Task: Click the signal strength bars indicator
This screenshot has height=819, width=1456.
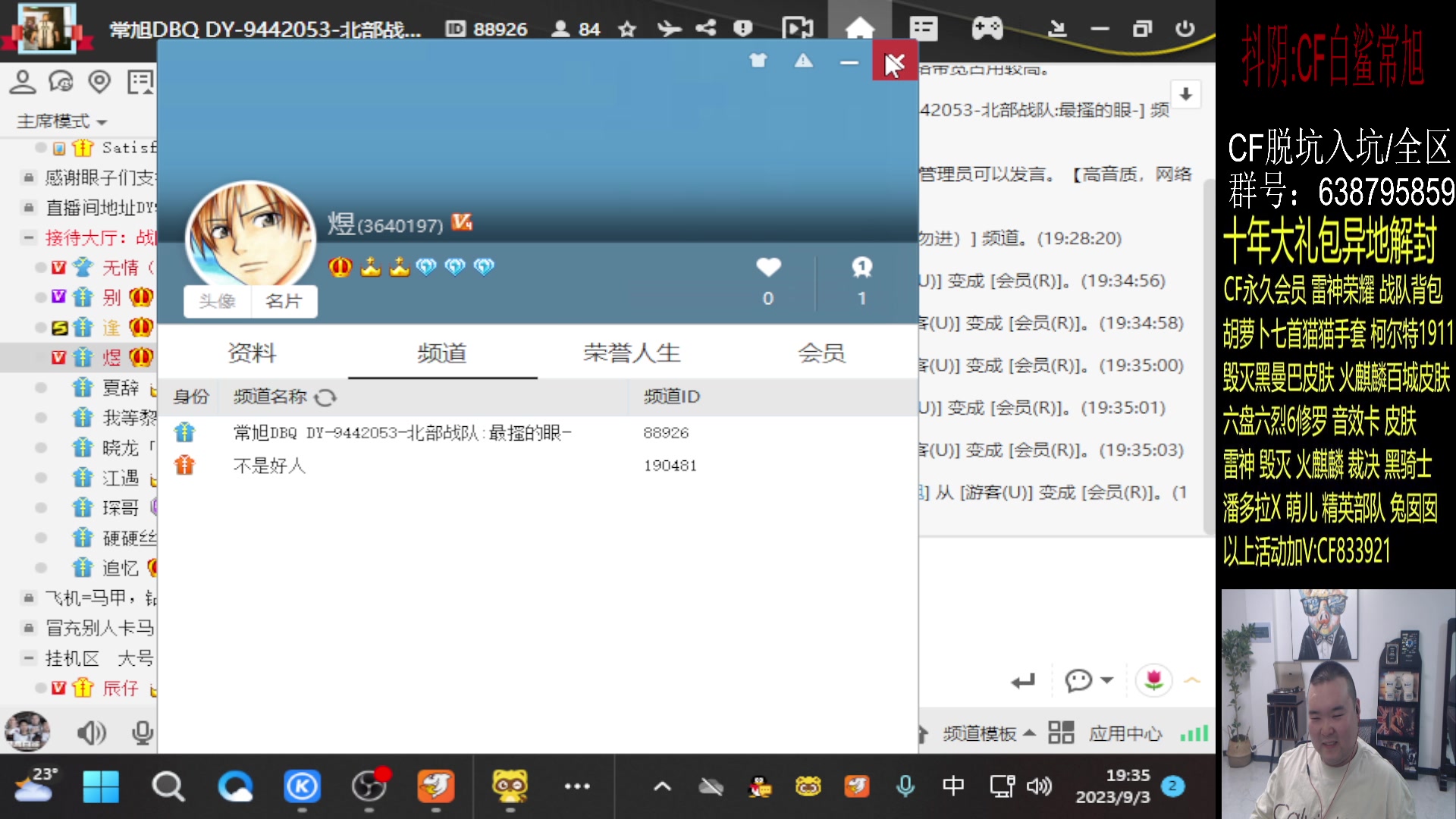Action: [x=1194, y=733]
